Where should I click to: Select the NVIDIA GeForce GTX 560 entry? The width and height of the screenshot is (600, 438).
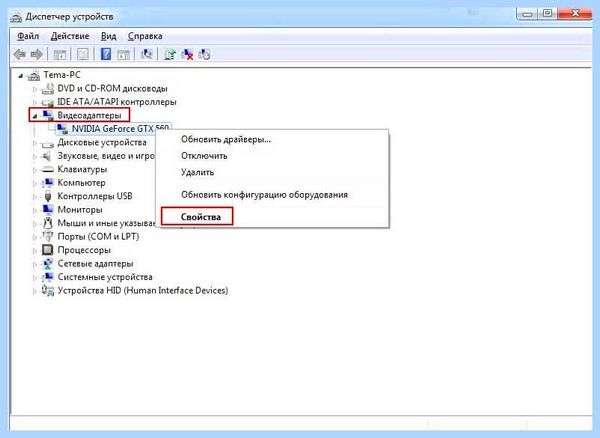120,129
